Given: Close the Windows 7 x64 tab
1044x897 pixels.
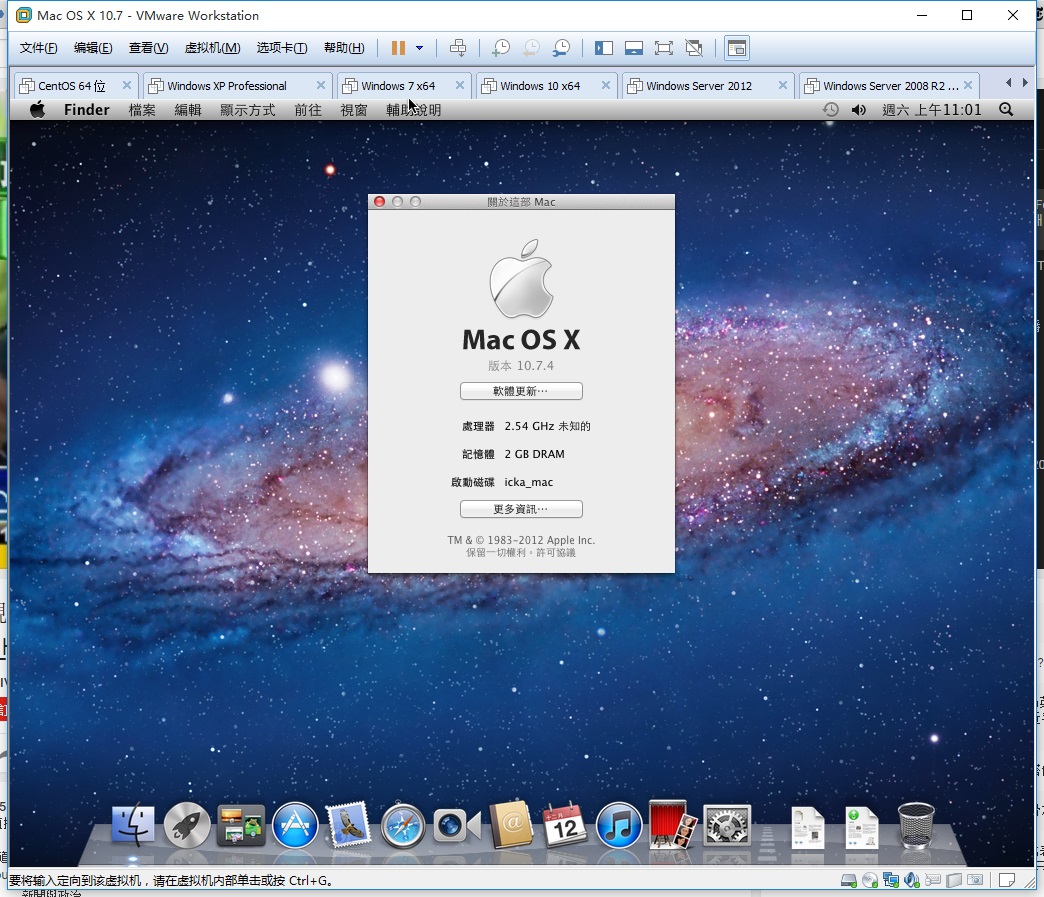Looking at the screenshot, I should (460, 85).
